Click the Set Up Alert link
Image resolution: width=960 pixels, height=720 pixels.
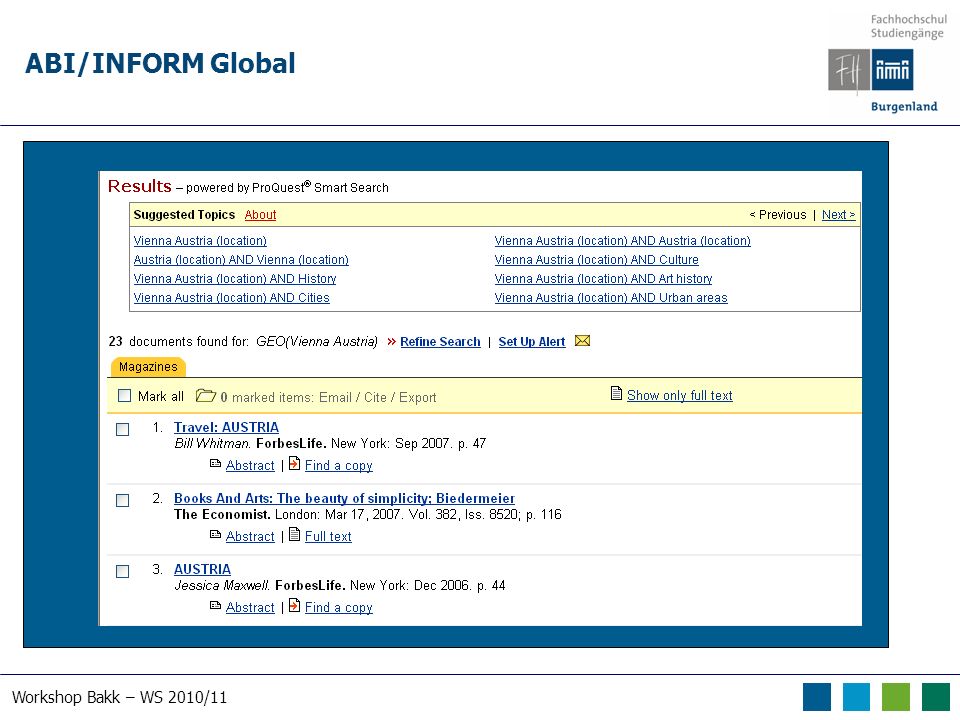click(531, 342)
